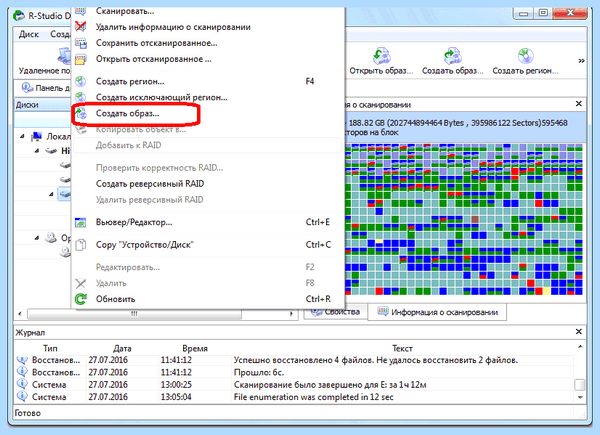The height and width of the screenshot is (435, 600).
Task: Open the Диск menu bar item
Action: click(29, 34)
